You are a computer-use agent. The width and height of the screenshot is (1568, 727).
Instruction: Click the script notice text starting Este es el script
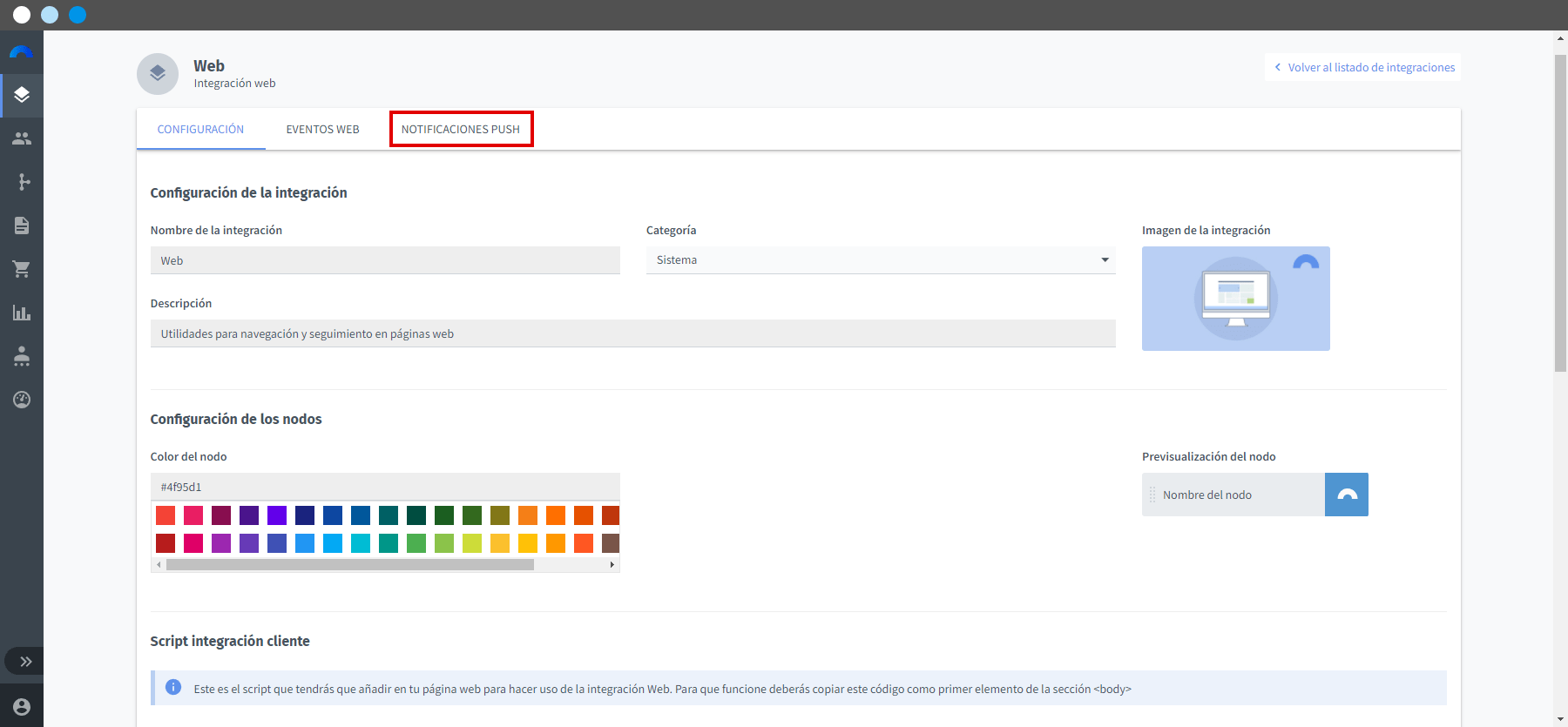click(662, 689)
